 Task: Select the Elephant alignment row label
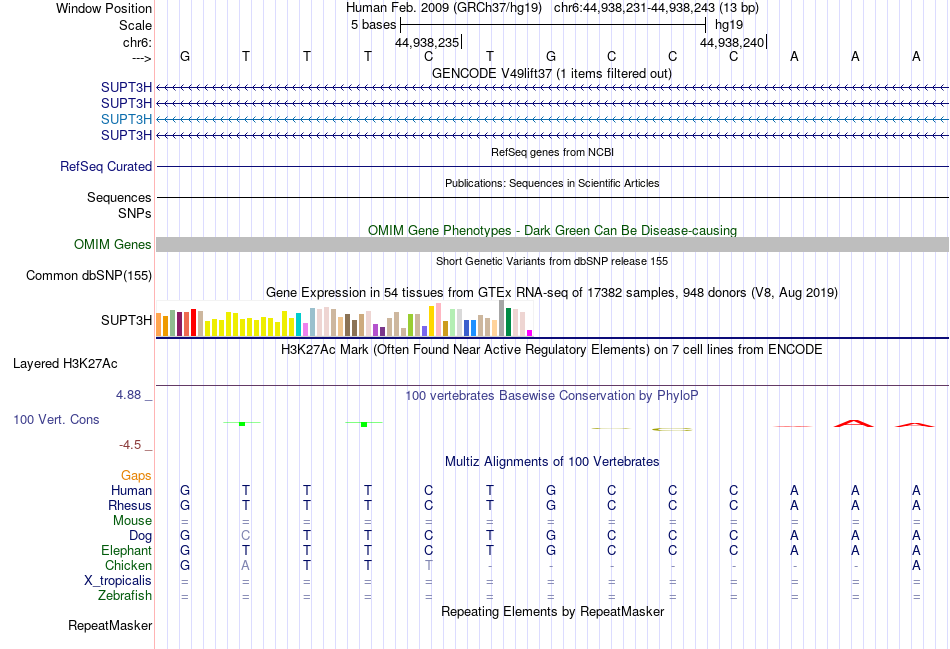126,550
